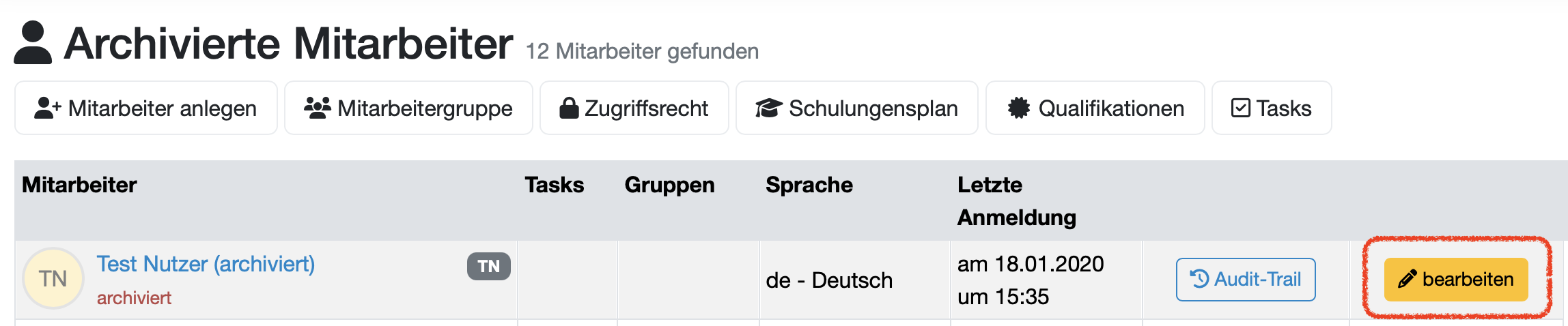The image size is (1568, 326).
Task: Click the history clock icon on Audit-Trail
Action: (1199, 279)
